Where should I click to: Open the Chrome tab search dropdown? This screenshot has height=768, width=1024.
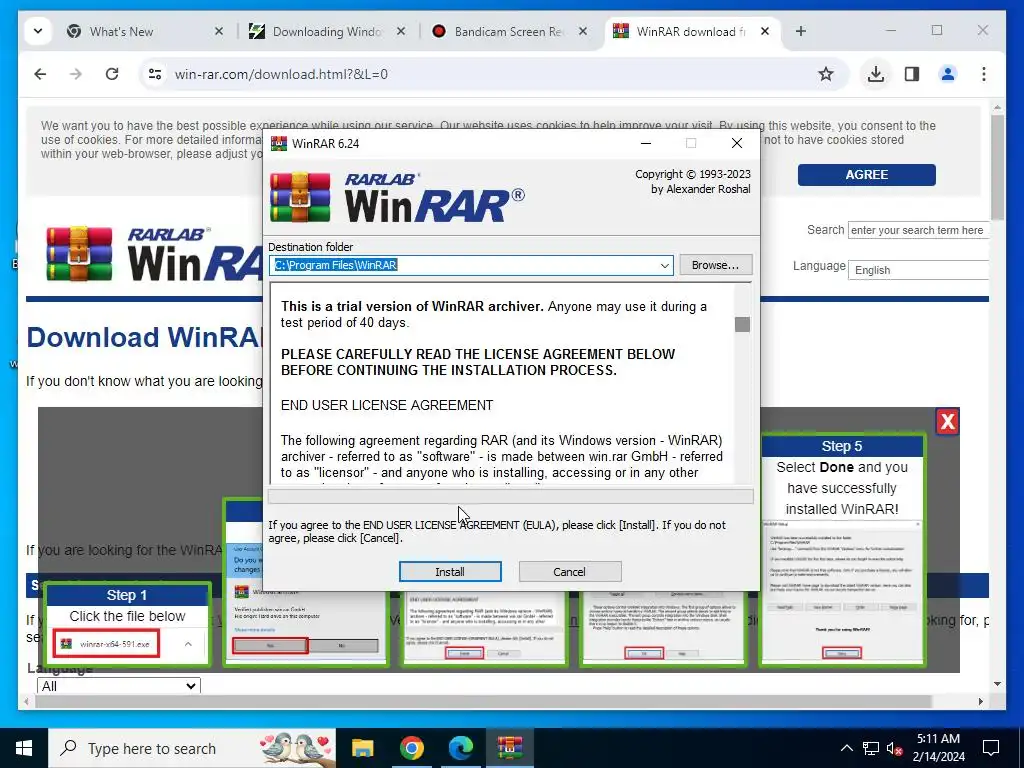tap(38, 31)
